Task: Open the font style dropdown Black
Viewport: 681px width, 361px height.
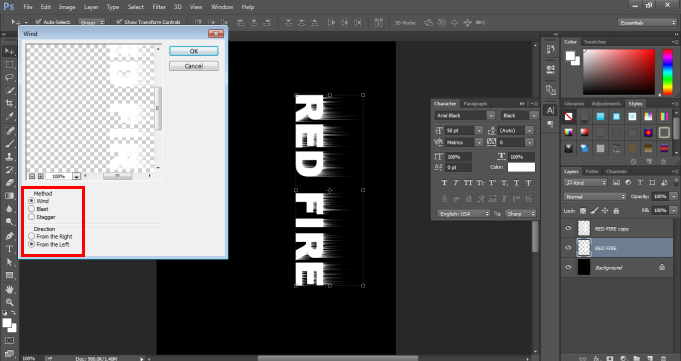Action: pos(533,116)
